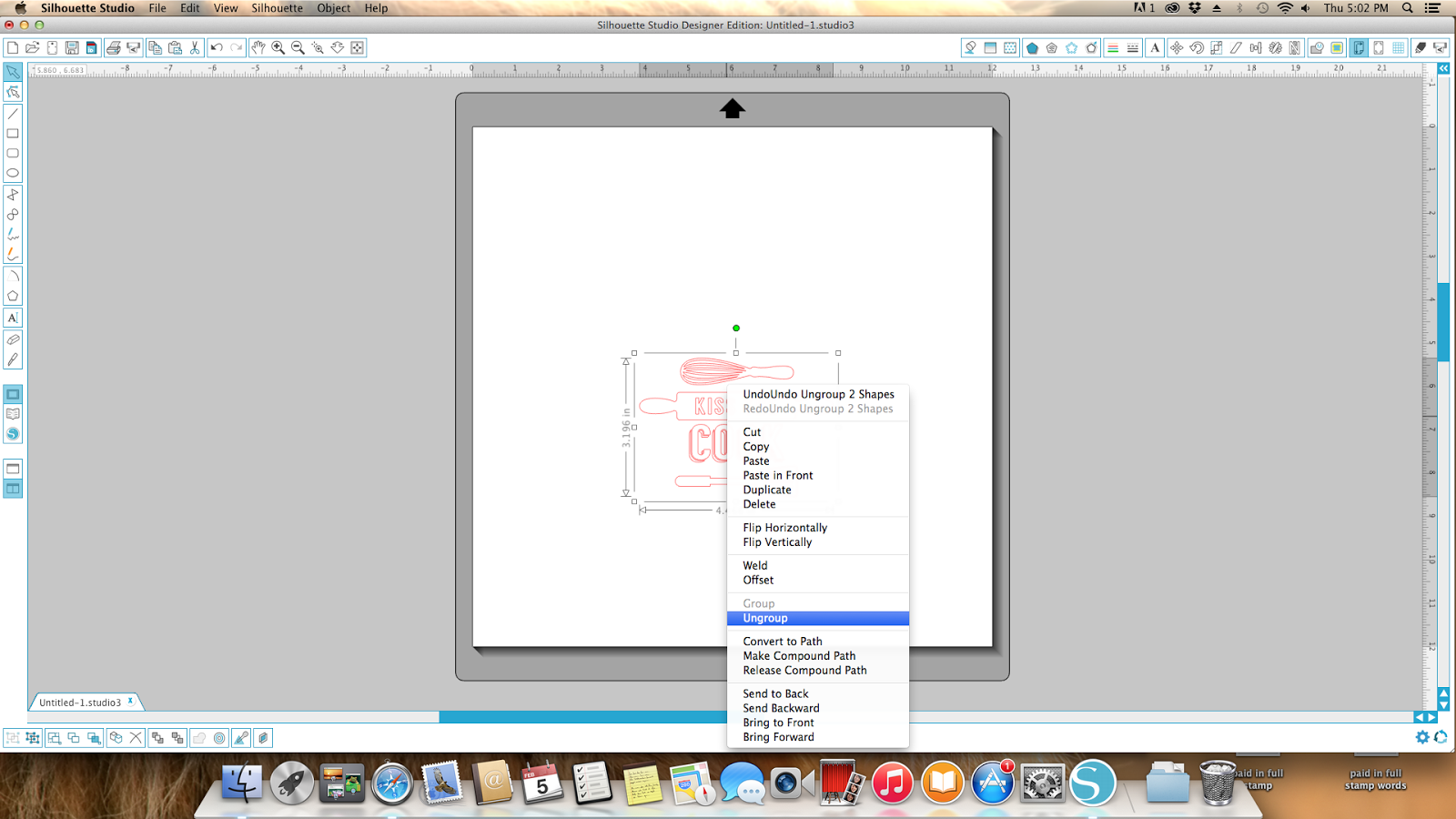
Task: Save the document with the floppy disk icon
Action: coord(72,47)
